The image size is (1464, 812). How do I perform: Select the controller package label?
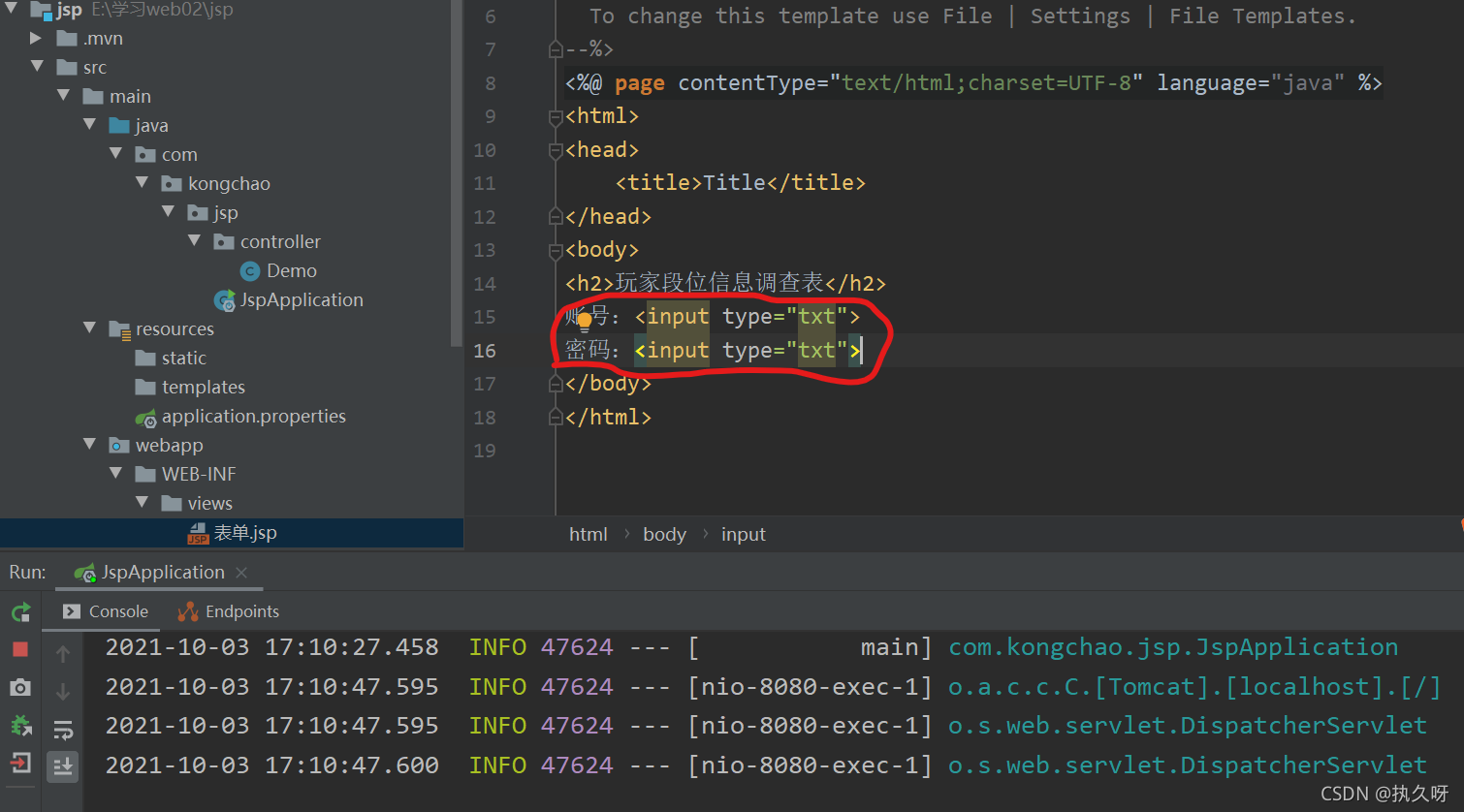click(x=280, y=242)
